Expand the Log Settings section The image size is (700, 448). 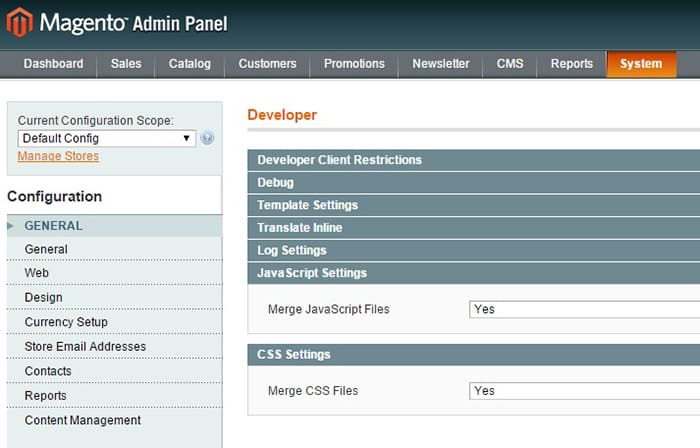pos(291,250)
